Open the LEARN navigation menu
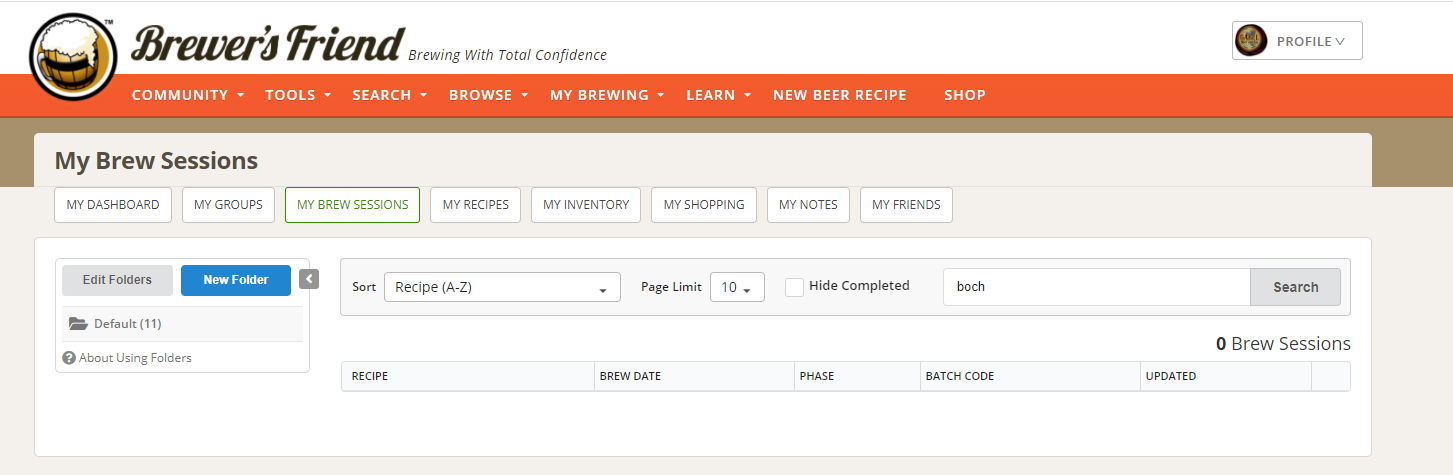Image resolution: width=1453 pixels, height=475 pixels. pyautogui.click(x=719, y=95)
